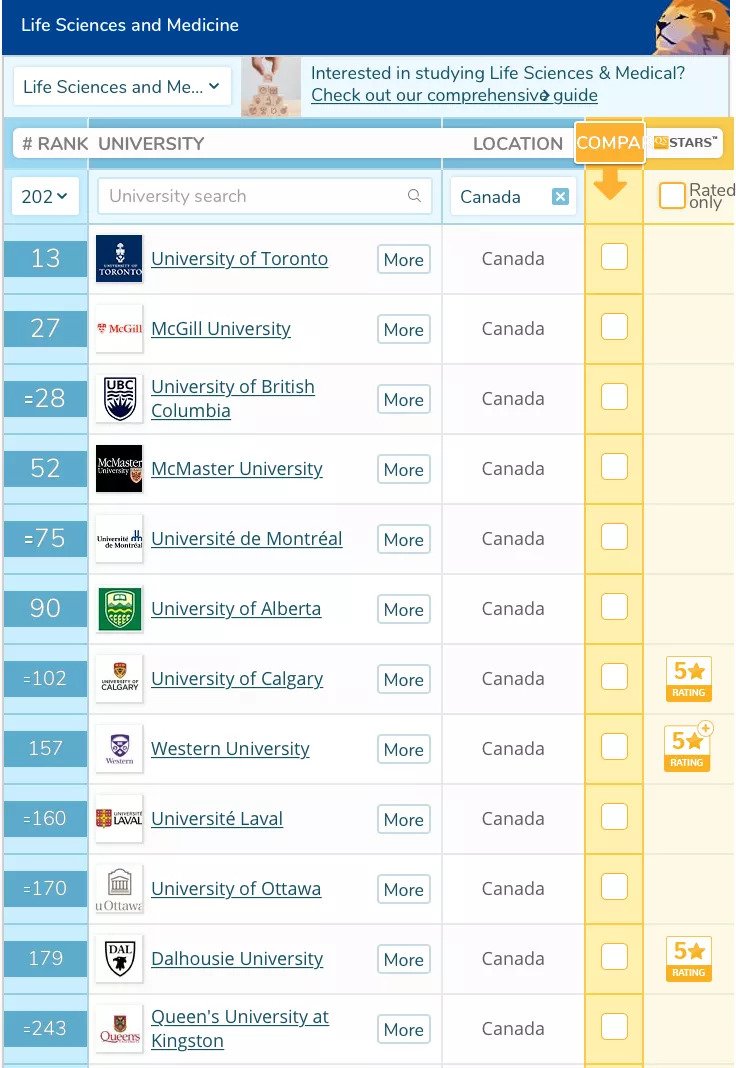Sort by the UNIVERSITY column header

point(151,144)
